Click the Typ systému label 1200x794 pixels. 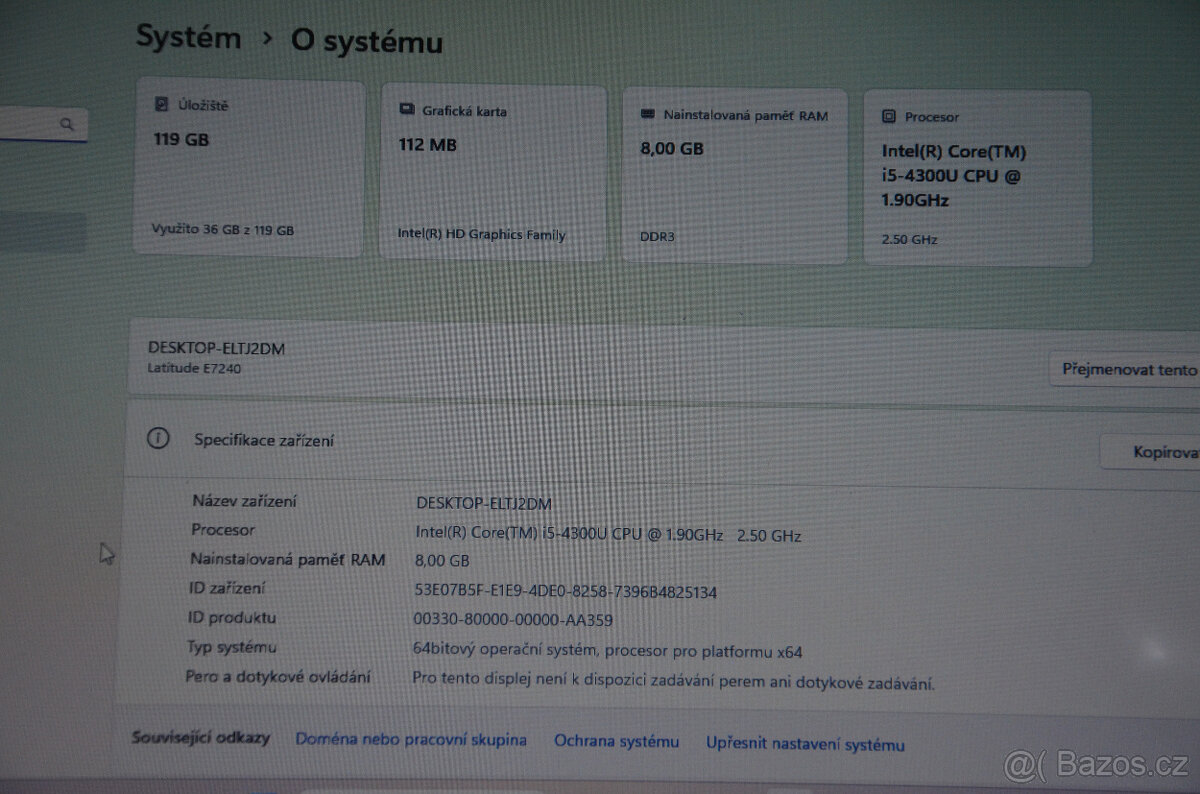[232, 647]
